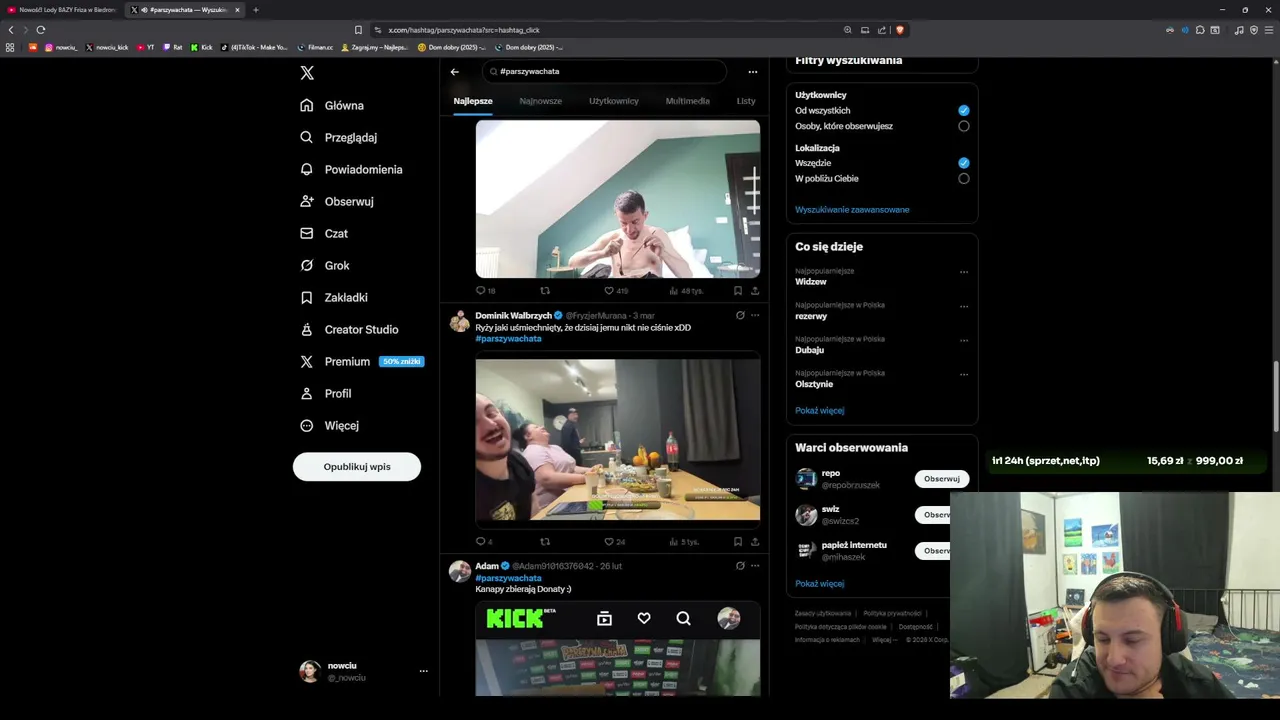The height and width of the screenshot is (720, 1280).
Task: Select the Od wszystkich radio option
Action: click(964, 111)
